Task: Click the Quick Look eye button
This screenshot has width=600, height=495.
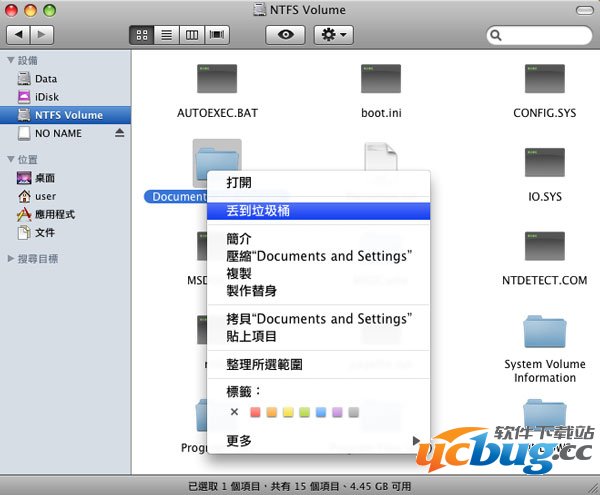Action: pyautogui.click(x=284, y=35)
